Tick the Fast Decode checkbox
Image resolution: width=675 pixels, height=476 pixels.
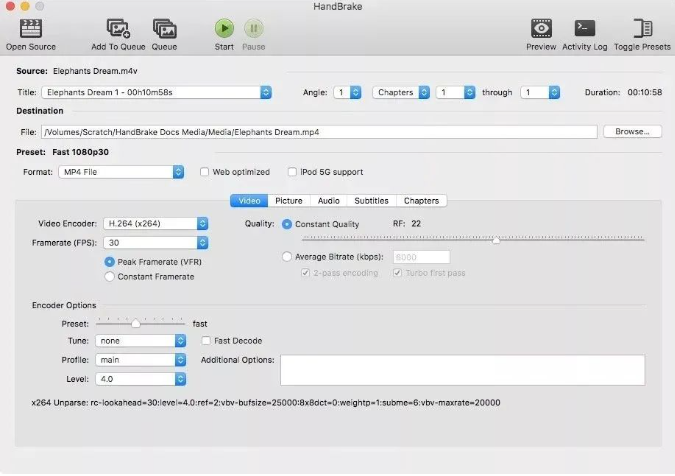coord(206,341)
